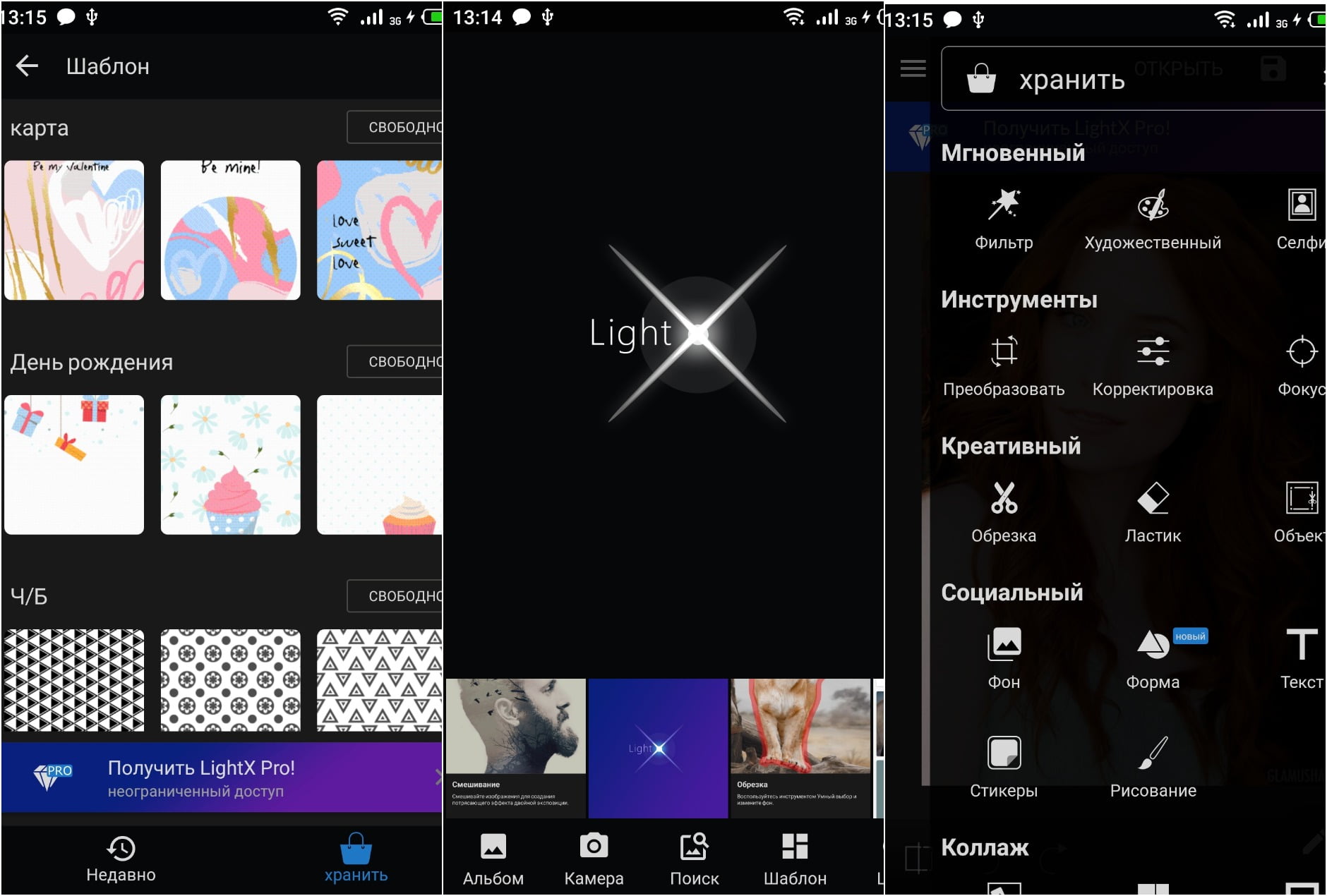Select the love sweet love template
Image resolution: width=1327 pixels, height=896 pixels.
pyautogui.click(x=380, y=230)
